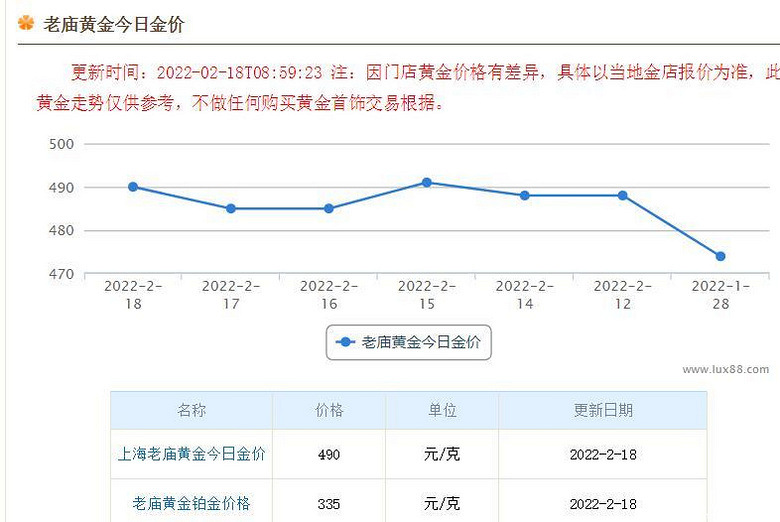This screenshot has width=780, height=522.
Task: Click the 更新日期 column header
Action: [x=603, y=411]
